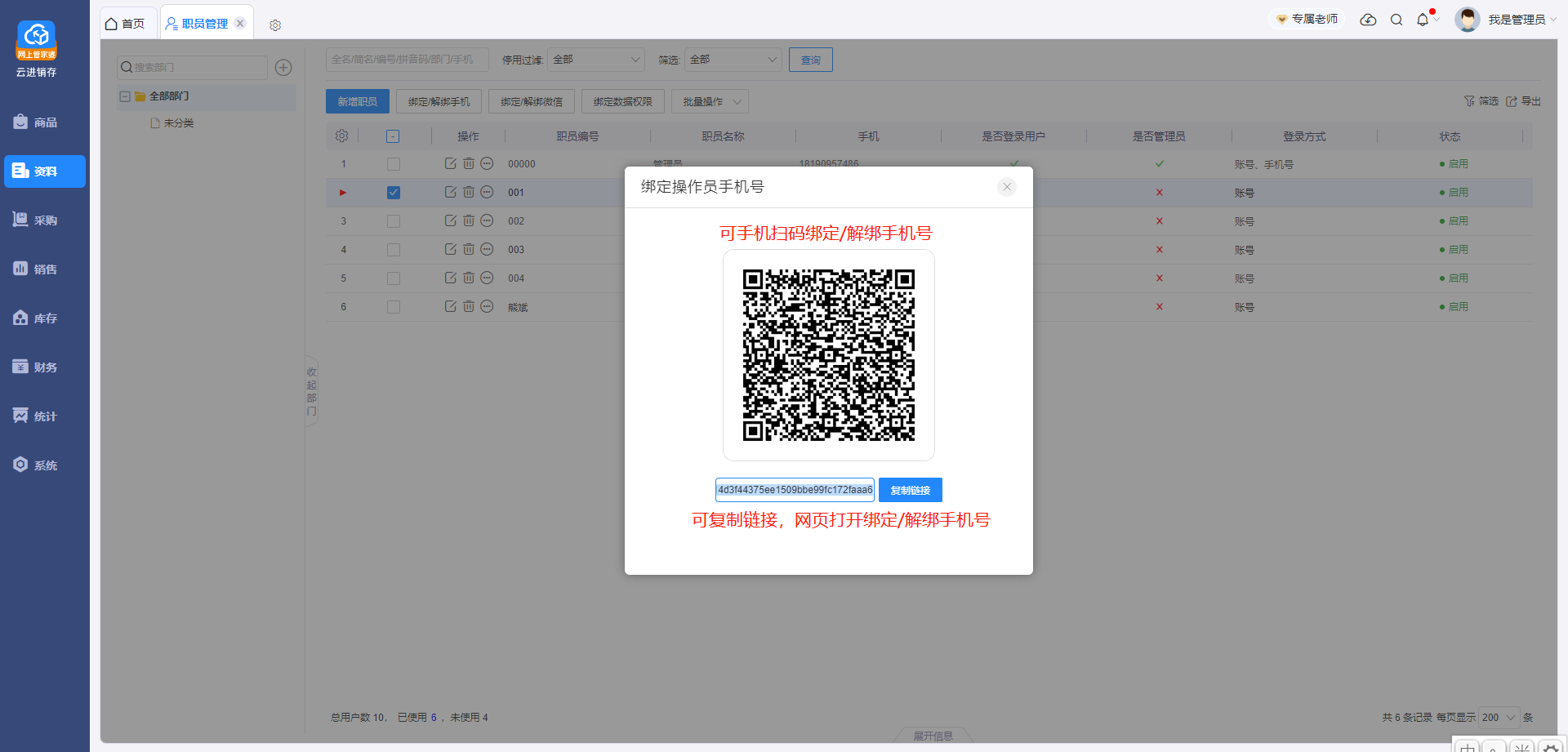The height and width of the screenshot is (752, 1568).
Task: Check the row 002 checkbox
Action: coord(394,221)
